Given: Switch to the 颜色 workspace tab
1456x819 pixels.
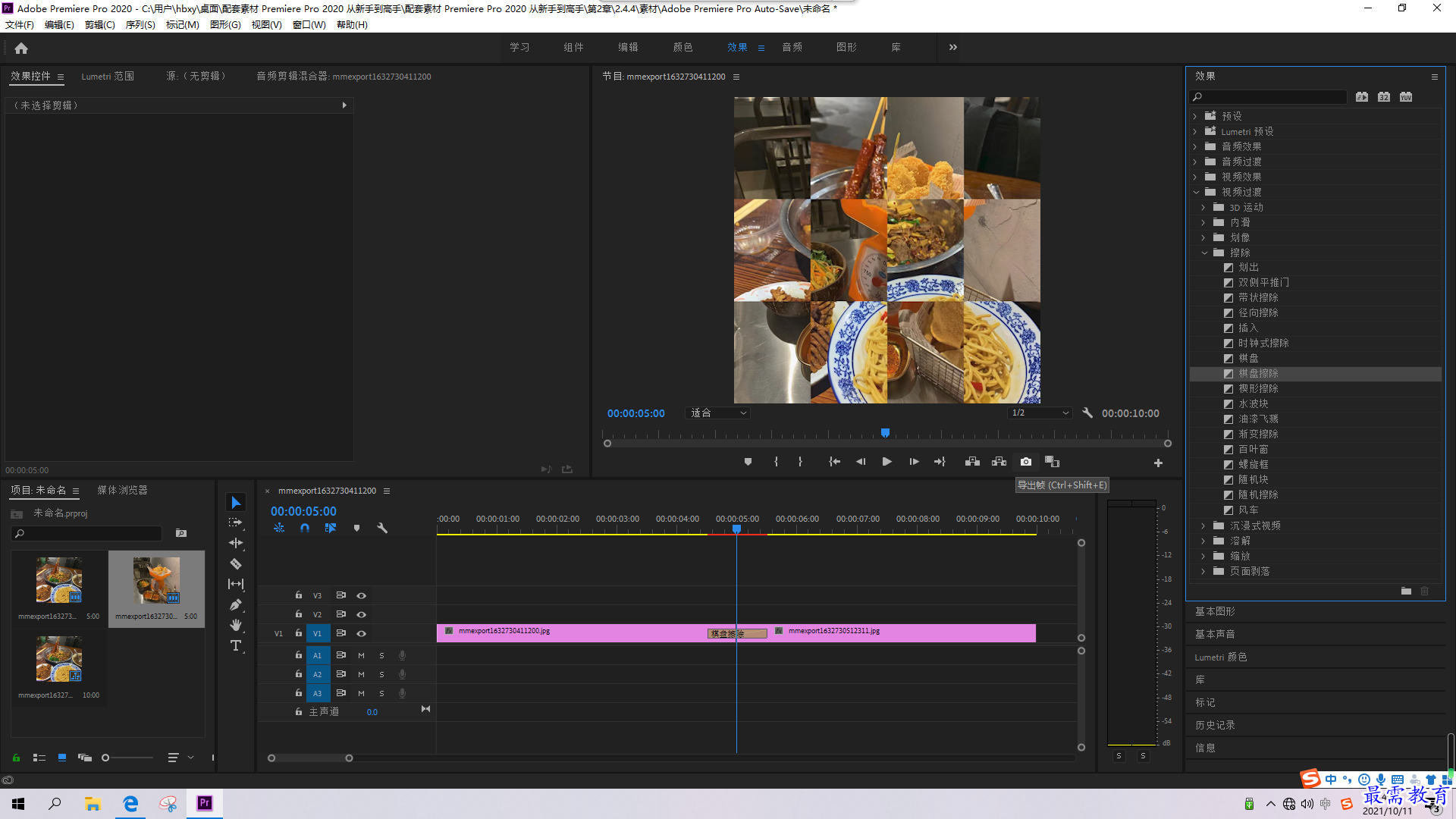Looking at the screenshot, I should coord(682,47).
